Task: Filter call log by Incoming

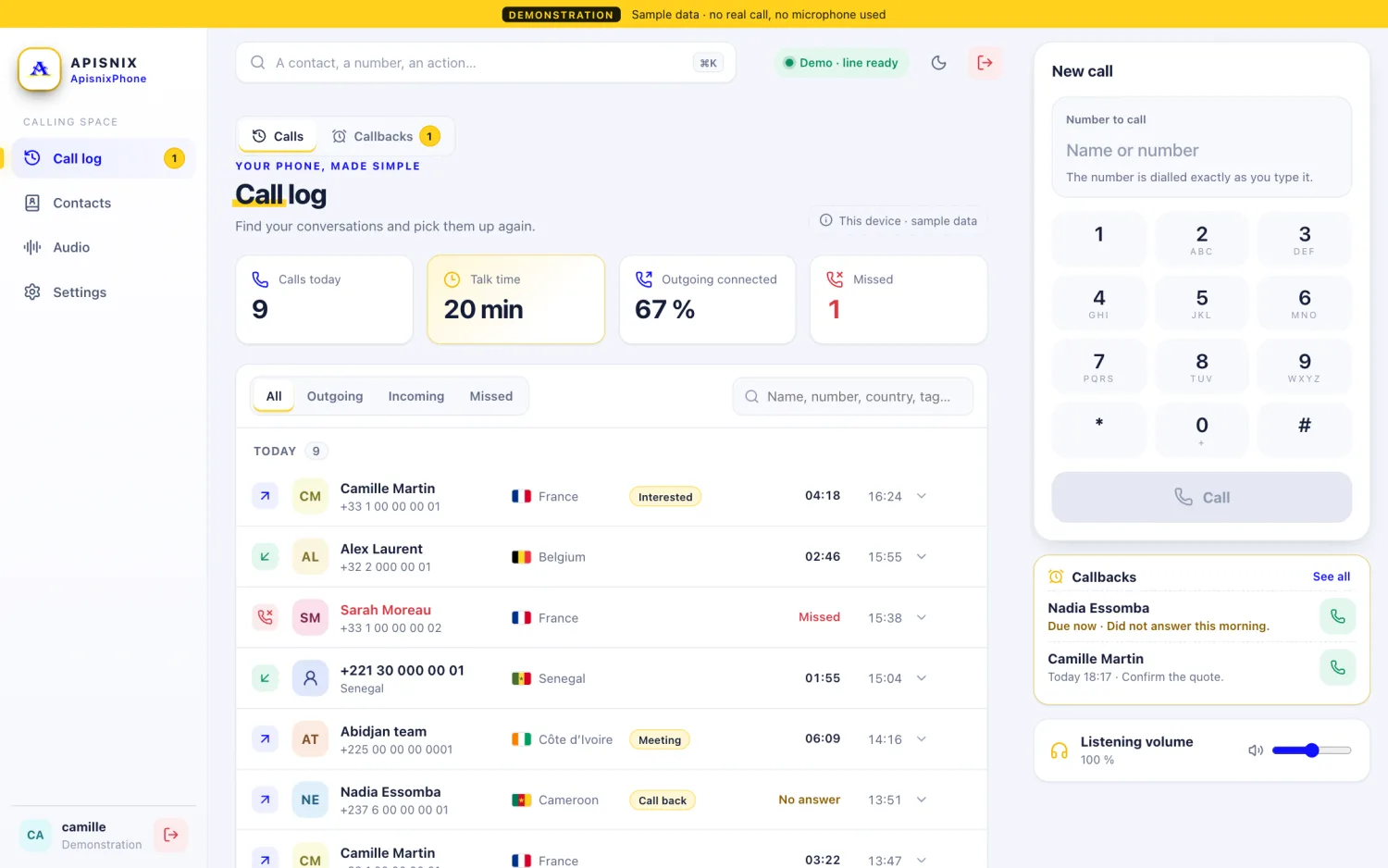Action: click(416, 396)
